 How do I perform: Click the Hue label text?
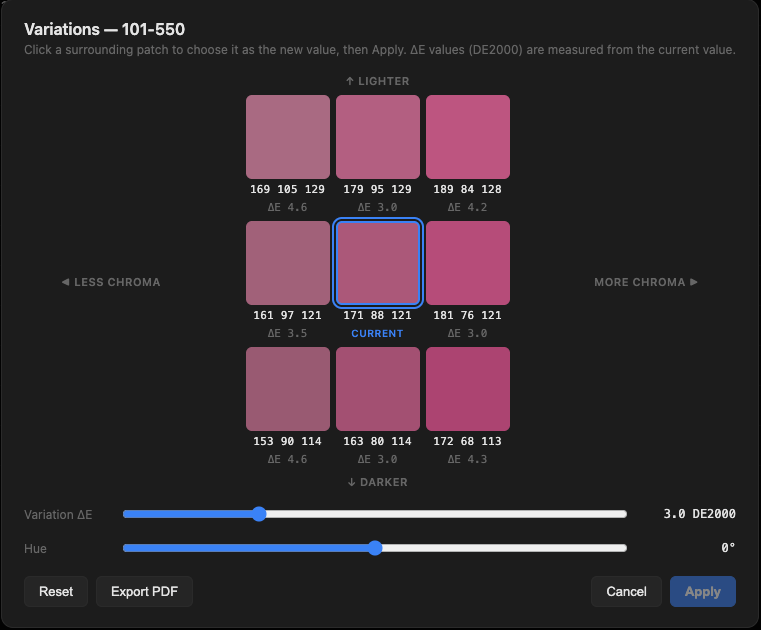click(35, 548)
